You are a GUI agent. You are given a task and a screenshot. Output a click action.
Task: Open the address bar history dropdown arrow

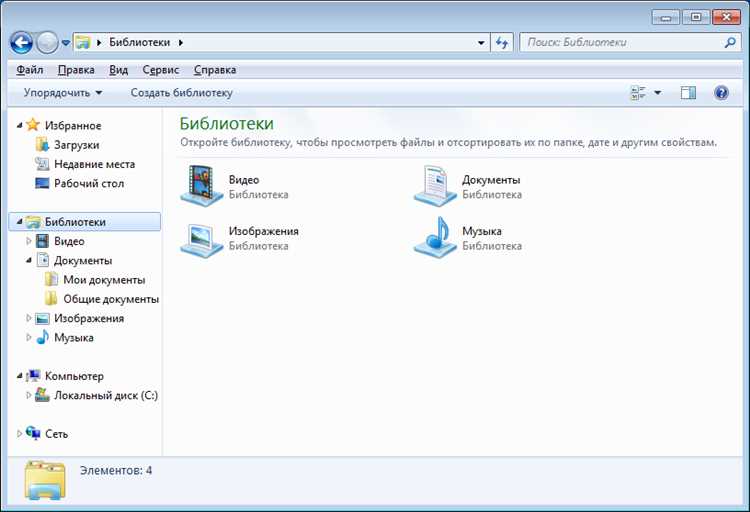pyautogui.click(x=481, y=43)
